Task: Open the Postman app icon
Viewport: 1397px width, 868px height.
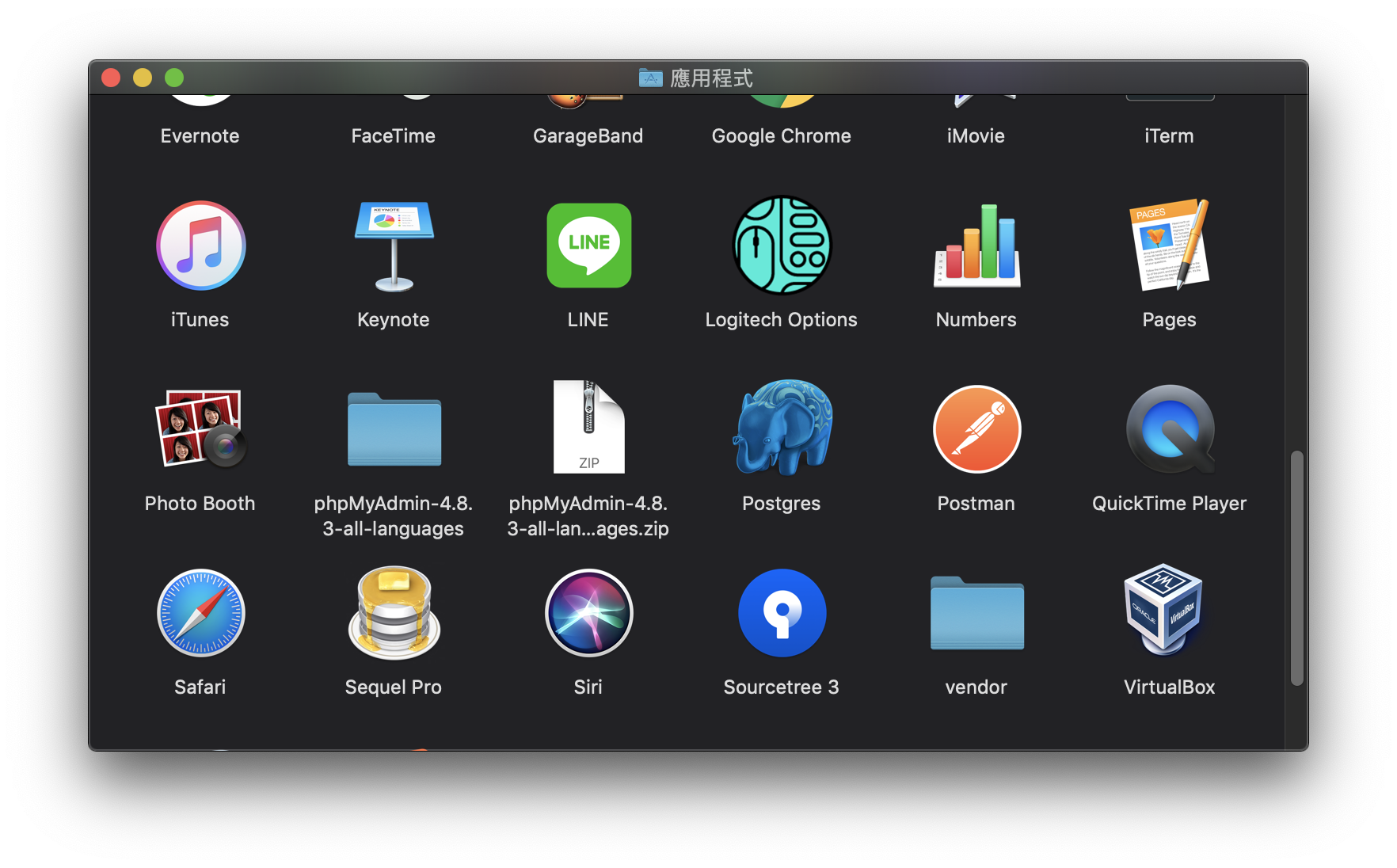Action: [976, 429]
